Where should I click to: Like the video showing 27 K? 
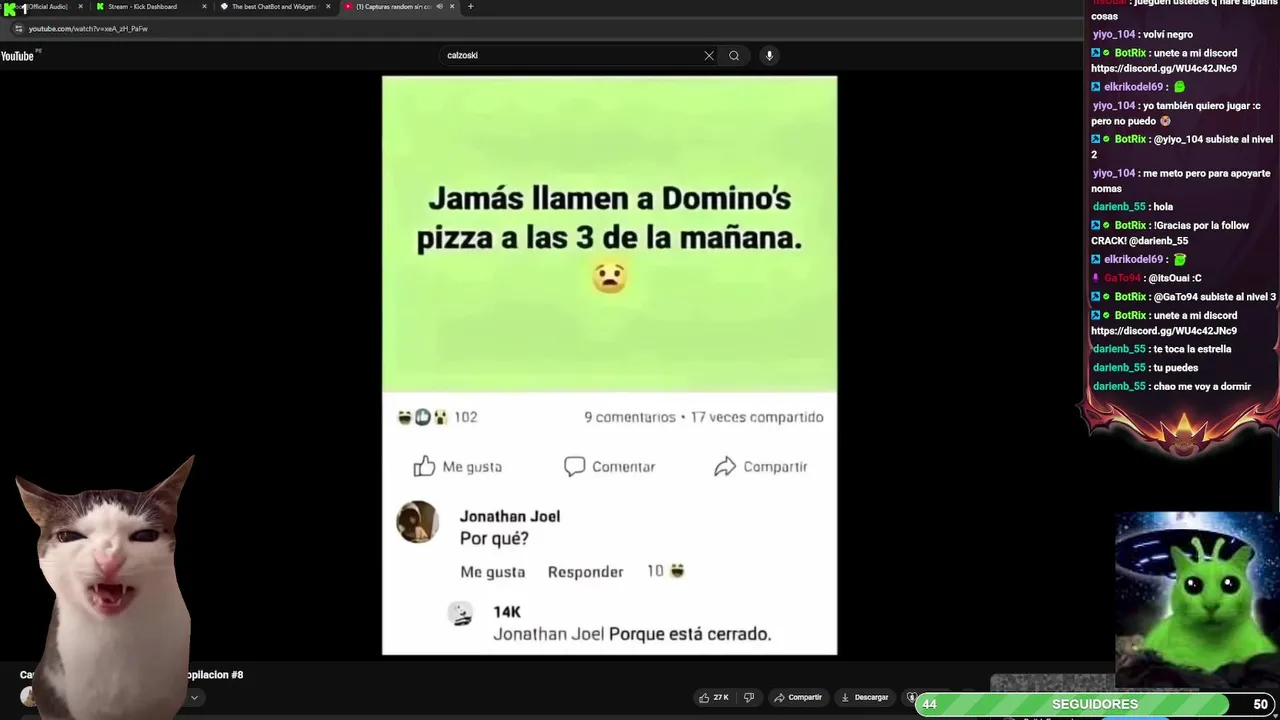[x=714, y=697]
